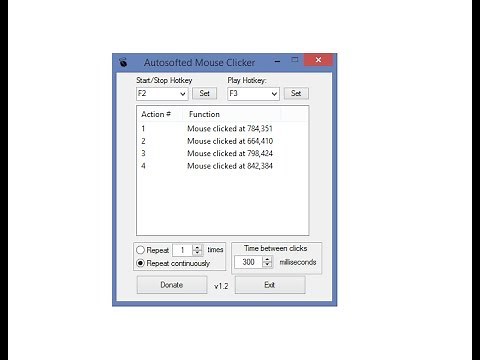Click the mouse app icon in title bar
The image size is (480, 360).
[123, 62]
